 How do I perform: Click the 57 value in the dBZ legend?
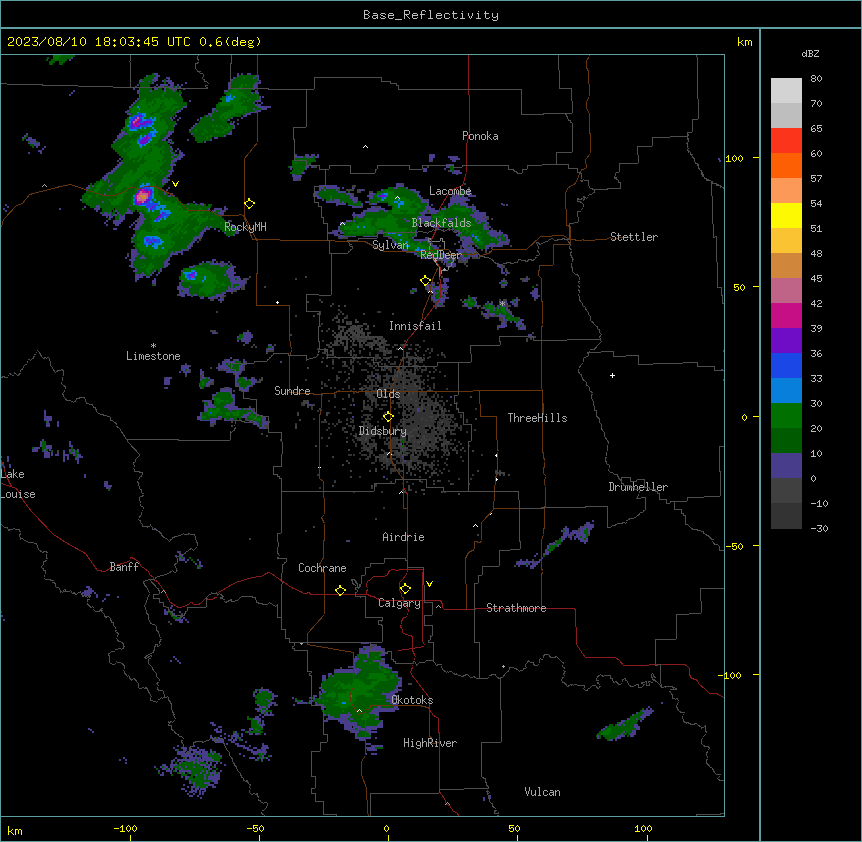click(816, 178)
